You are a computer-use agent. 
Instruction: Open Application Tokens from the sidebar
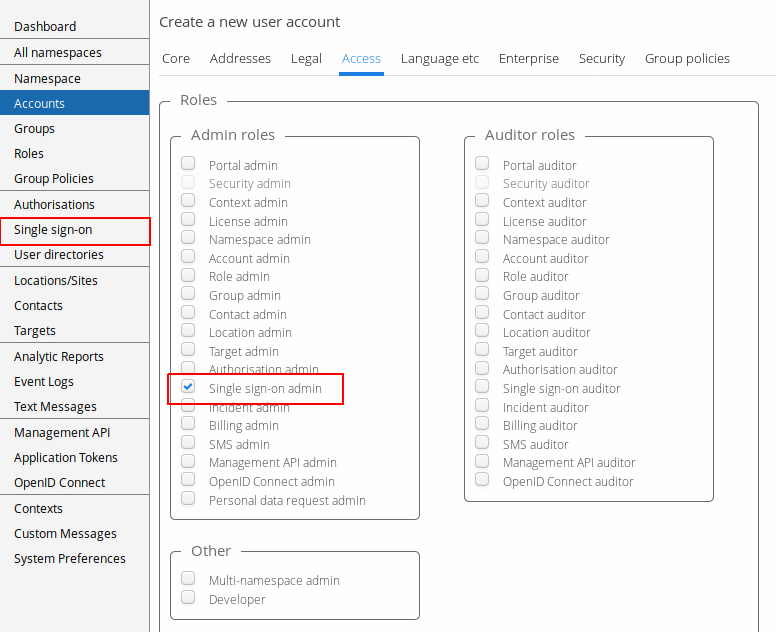[x=66, y=458]
